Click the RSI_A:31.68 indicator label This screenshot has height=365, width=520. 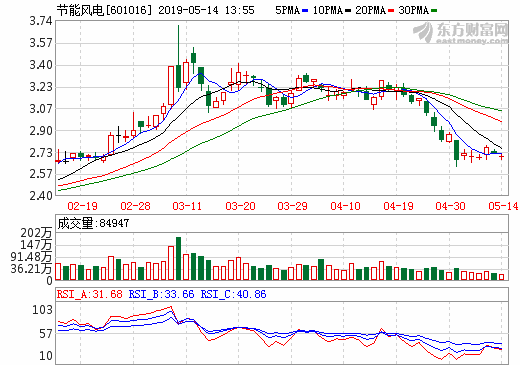(x=89, y=294)
